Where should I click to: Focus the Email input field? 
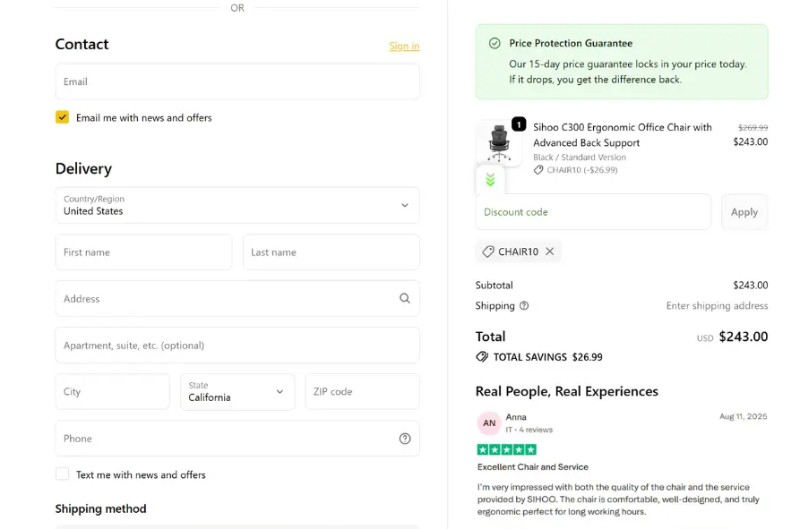237,82
